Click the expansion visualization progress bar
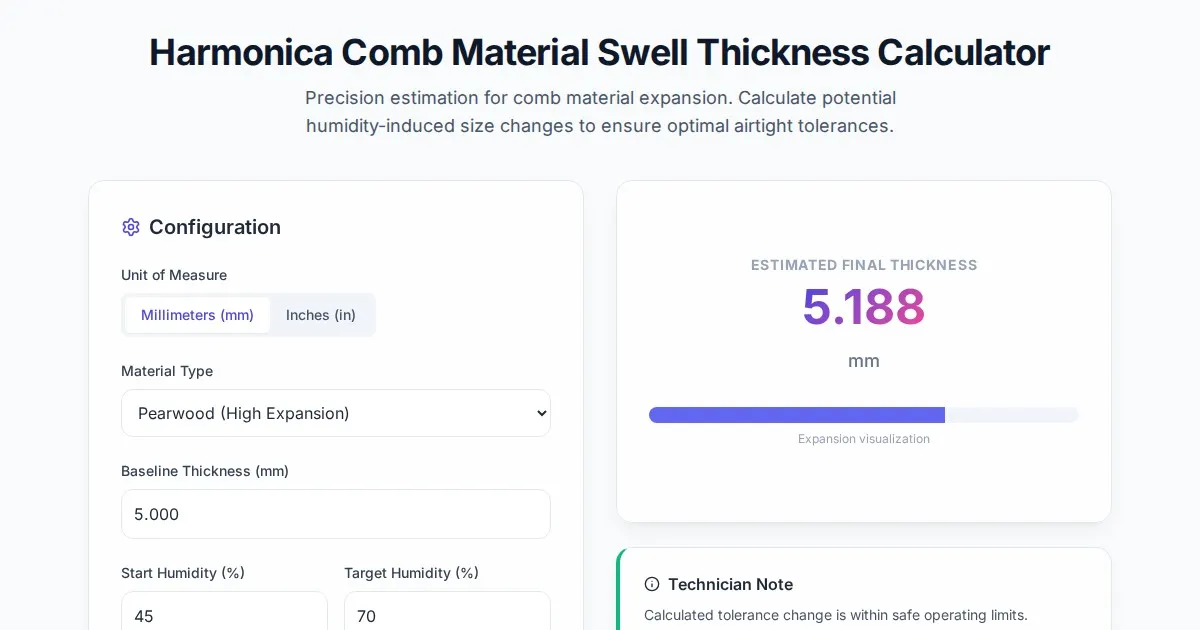Image resolution: width=1200 pixels, height=630 pixels. tap(863, 415)
